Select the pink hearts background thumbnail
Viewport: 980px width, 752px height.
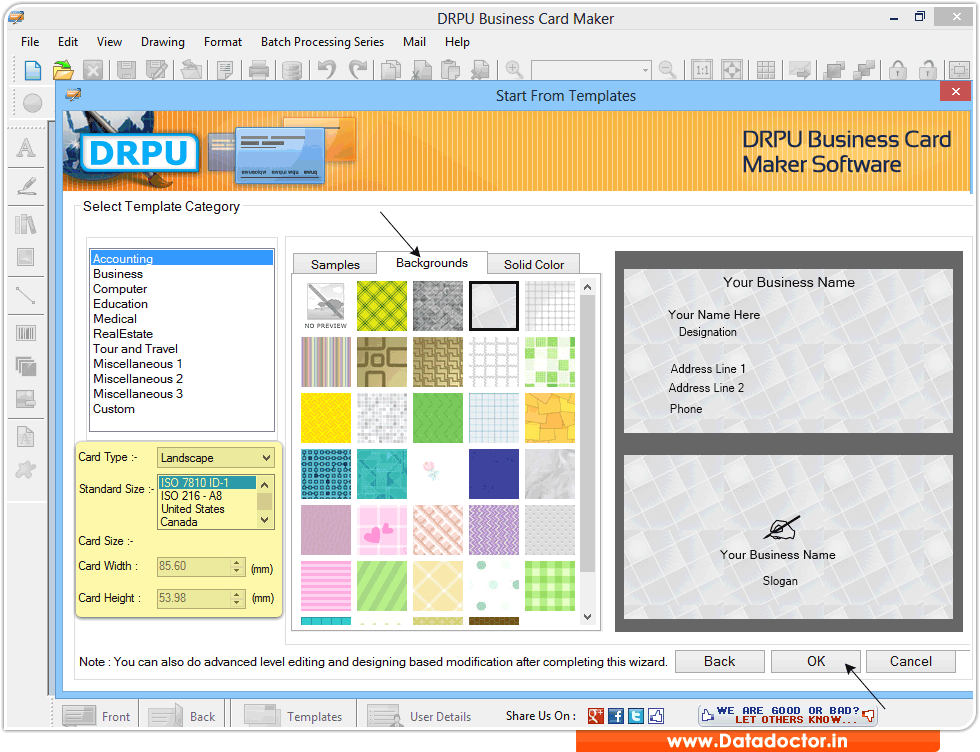click(x=382, y=530)
